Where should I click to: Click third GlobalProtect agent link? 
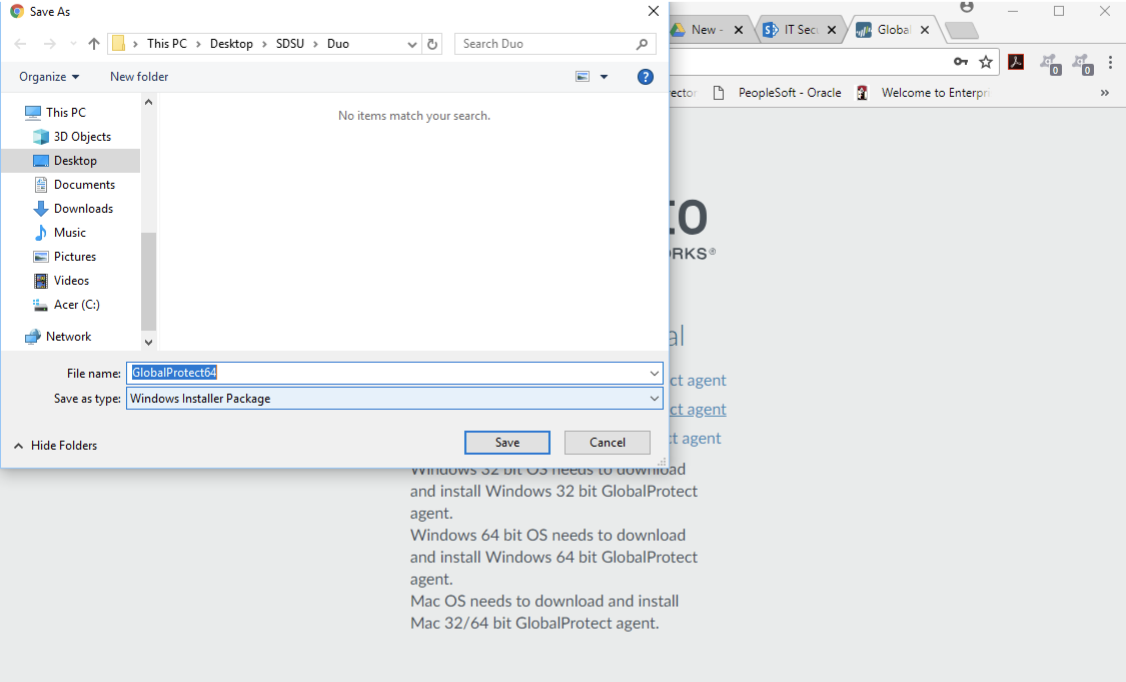click(695, 439)
